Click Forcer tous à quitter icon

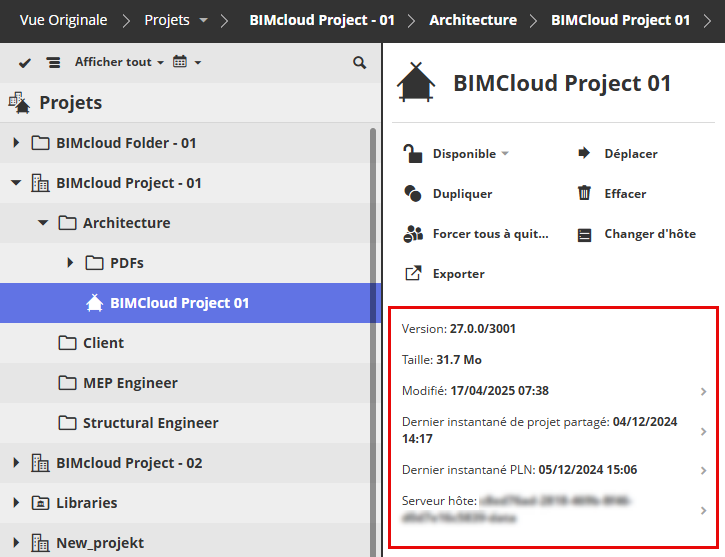tap(413, 234)
